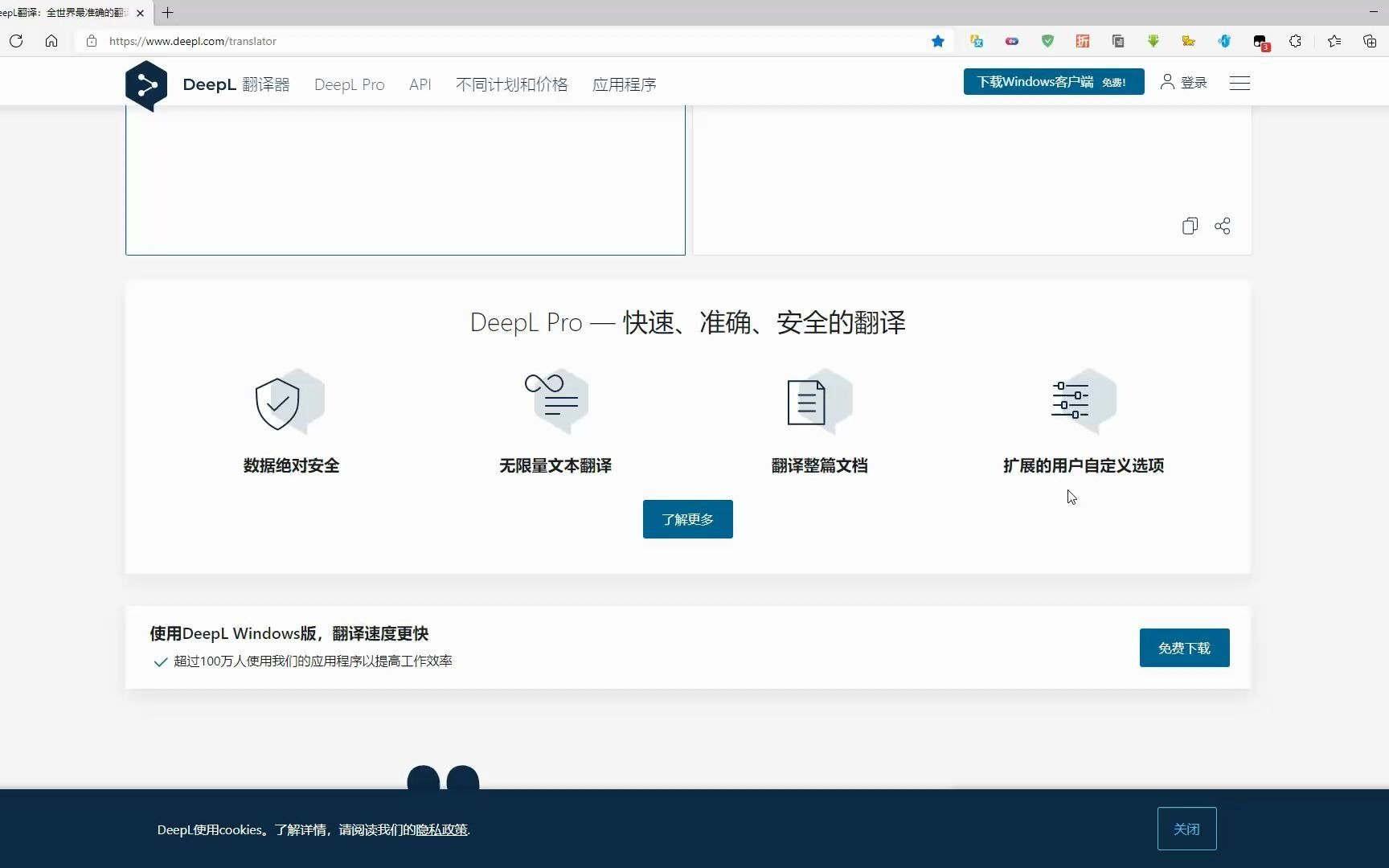Click the 翻译整篇文档 label

[x=819, y=465]
